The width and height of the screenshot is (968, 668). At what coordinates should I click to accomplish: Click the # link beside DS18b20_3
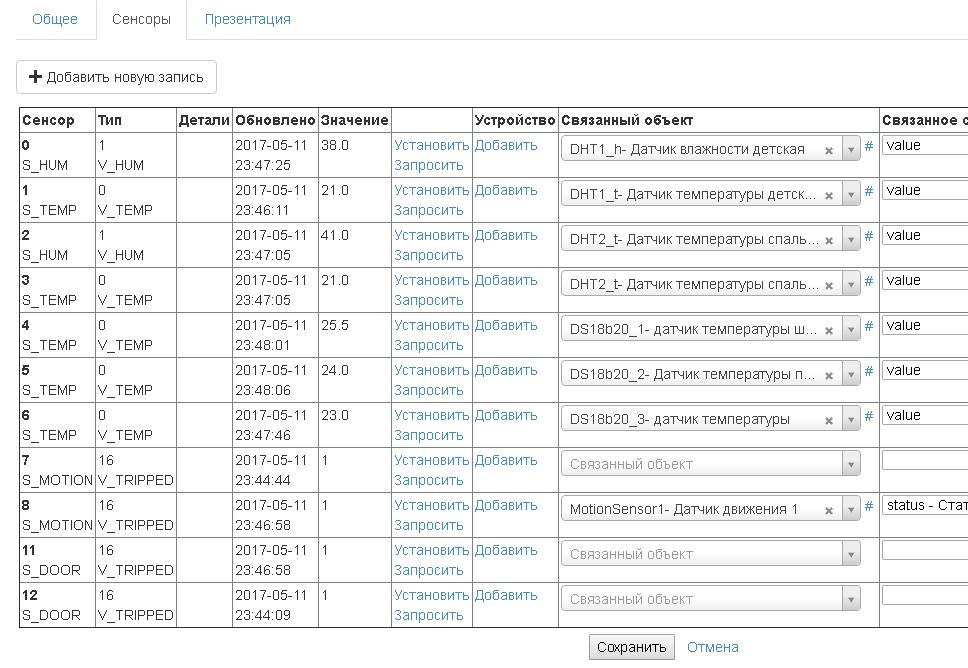(869, 416)
